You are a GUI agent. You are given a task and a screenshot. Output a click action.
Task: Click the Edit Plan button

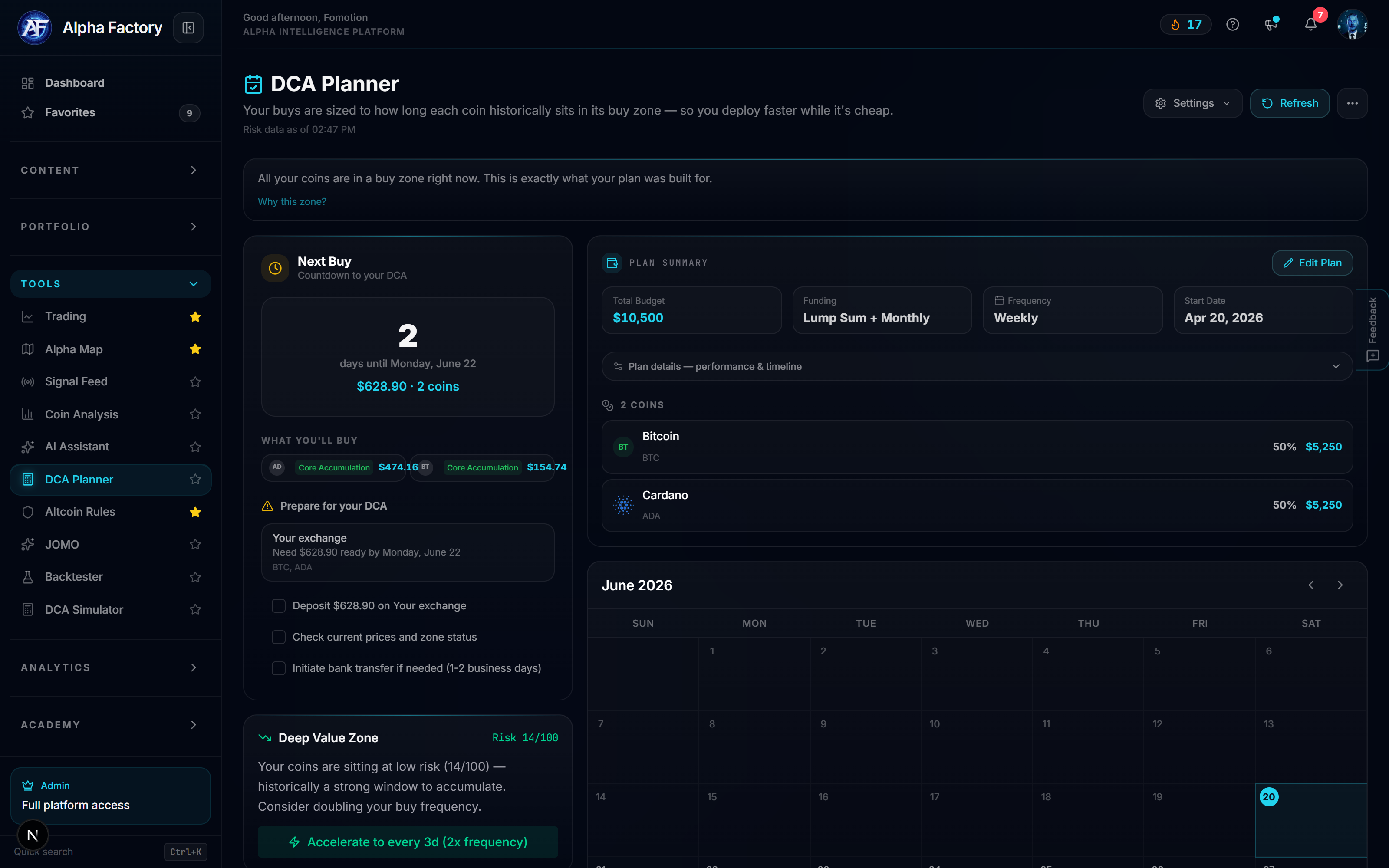point(1312,263)
